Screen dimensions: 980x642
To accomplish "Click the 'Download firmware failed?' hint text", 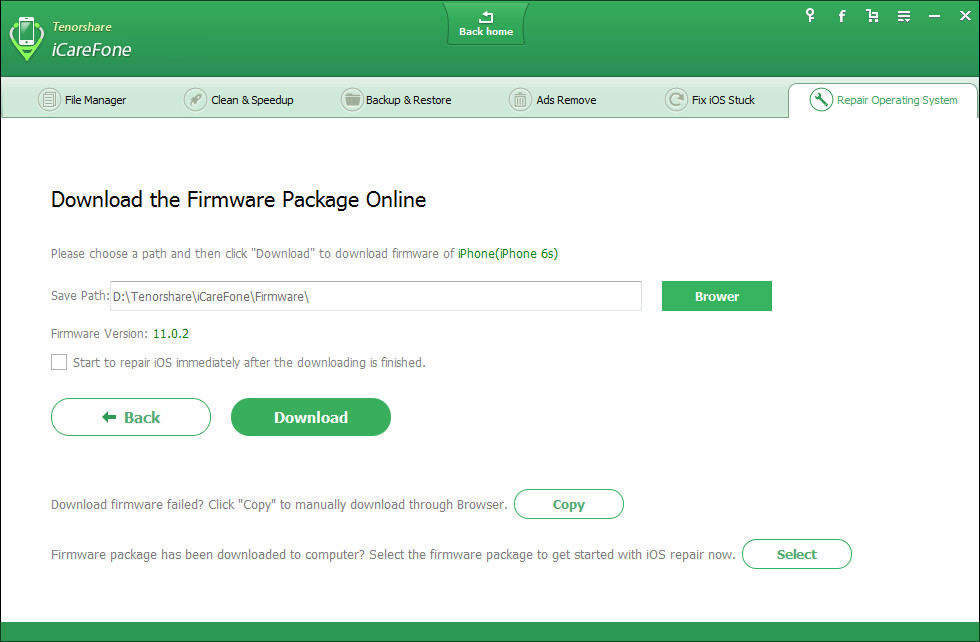I will pos(279,504).
